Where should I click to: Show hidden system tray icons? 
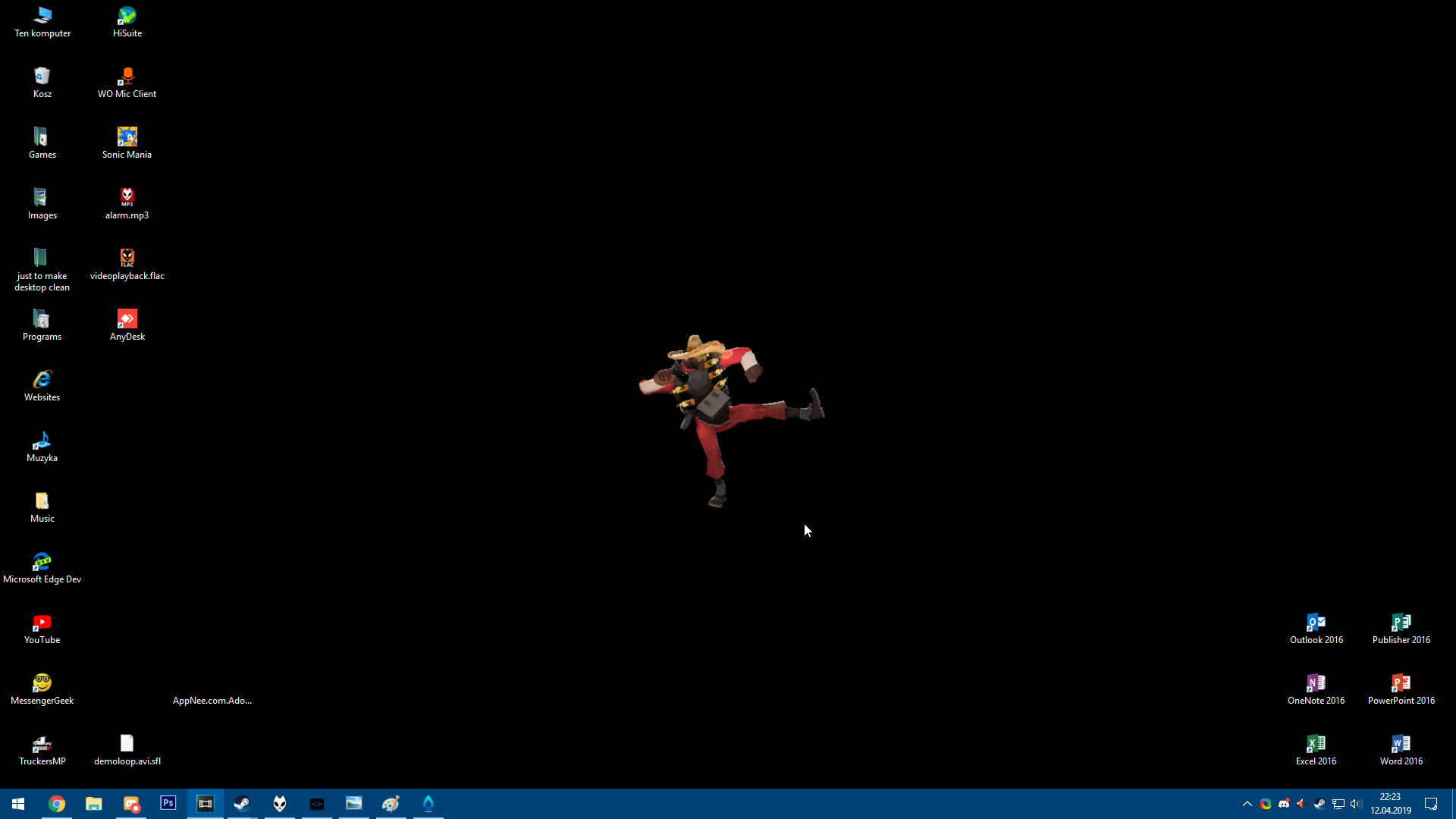(x=1247, y=804)
